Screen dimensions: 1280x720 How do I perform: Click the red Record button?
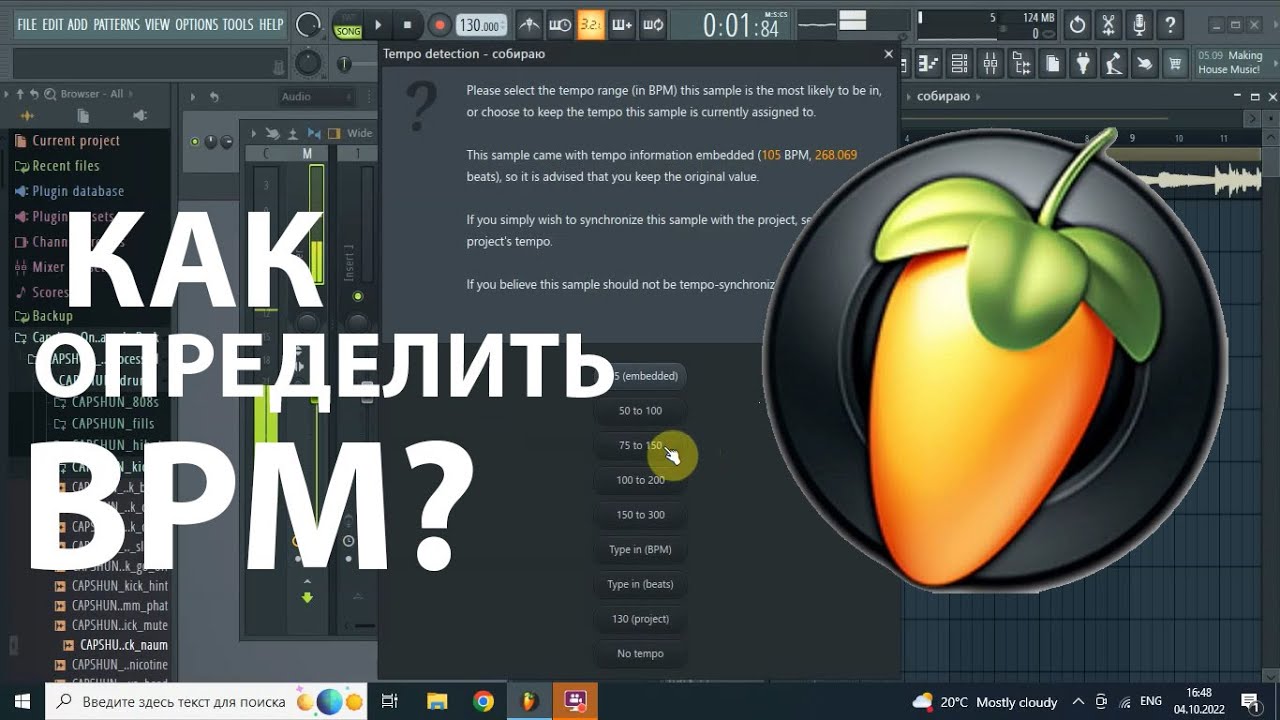click(438, 25)
